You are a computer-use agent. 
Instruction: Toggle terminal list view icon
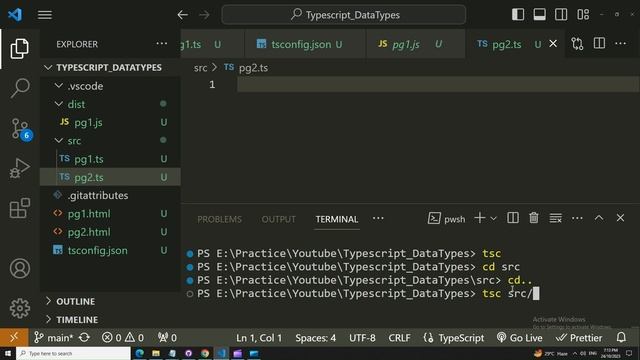pyautogui.click(x=556, y=218)
